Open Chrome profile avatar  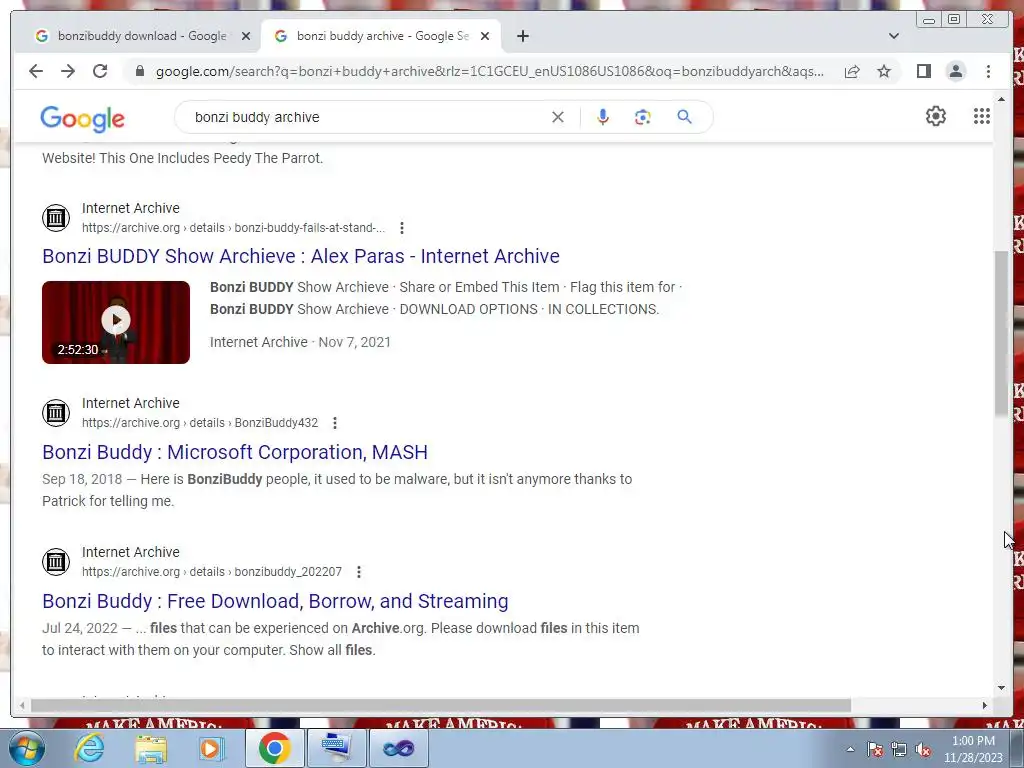coord(955,71)
